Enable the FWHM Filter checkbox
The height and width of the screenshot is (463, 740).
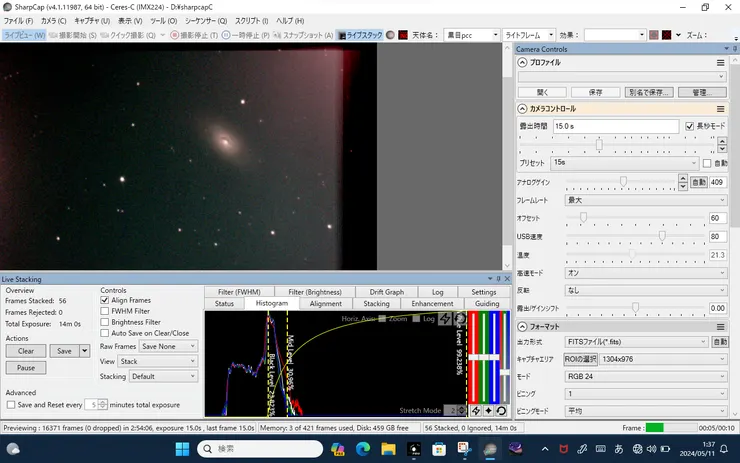(x=105, y=311)
